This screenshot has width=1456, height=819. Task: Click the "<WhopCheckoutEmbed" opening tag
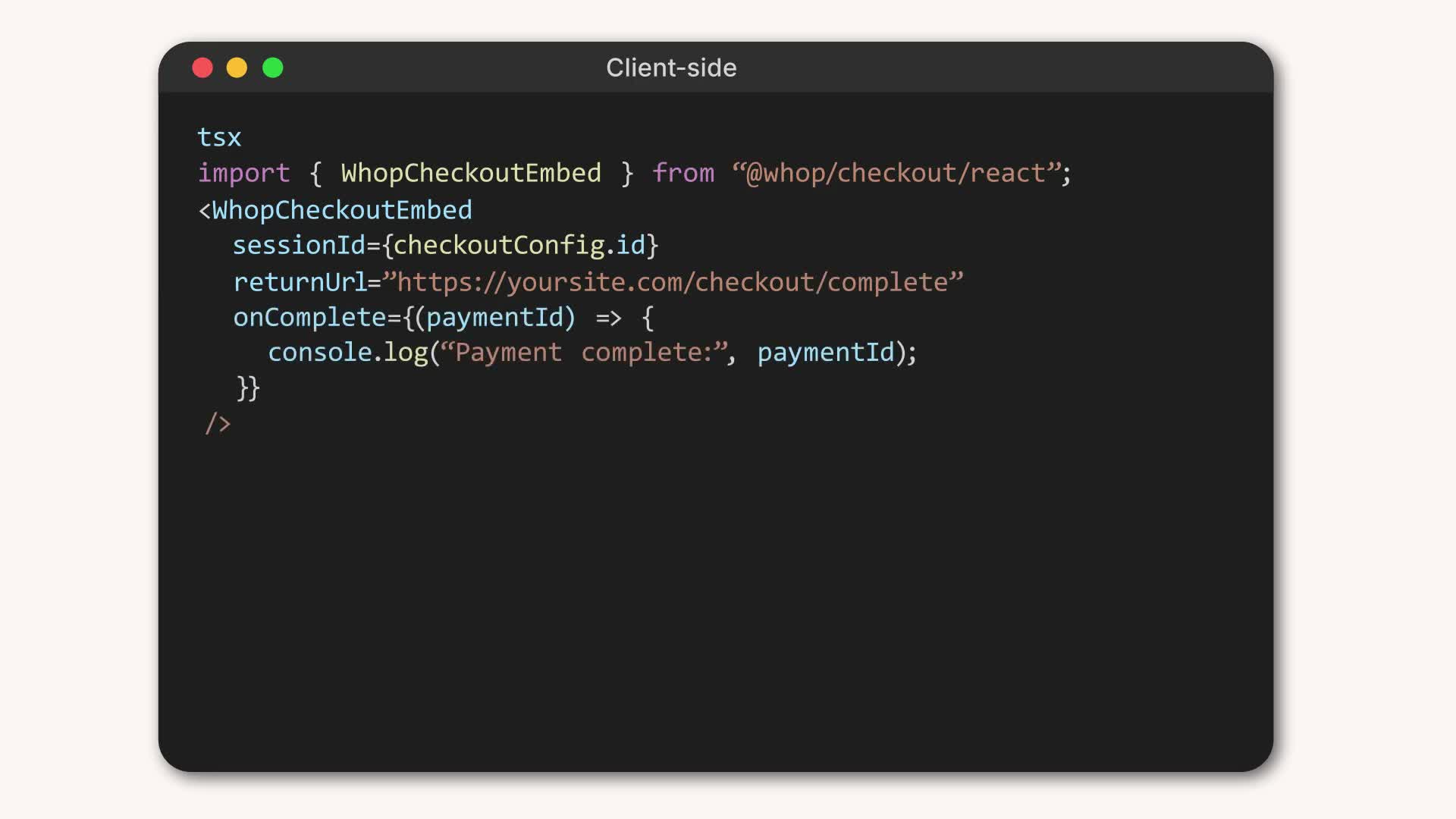[334, 210]
